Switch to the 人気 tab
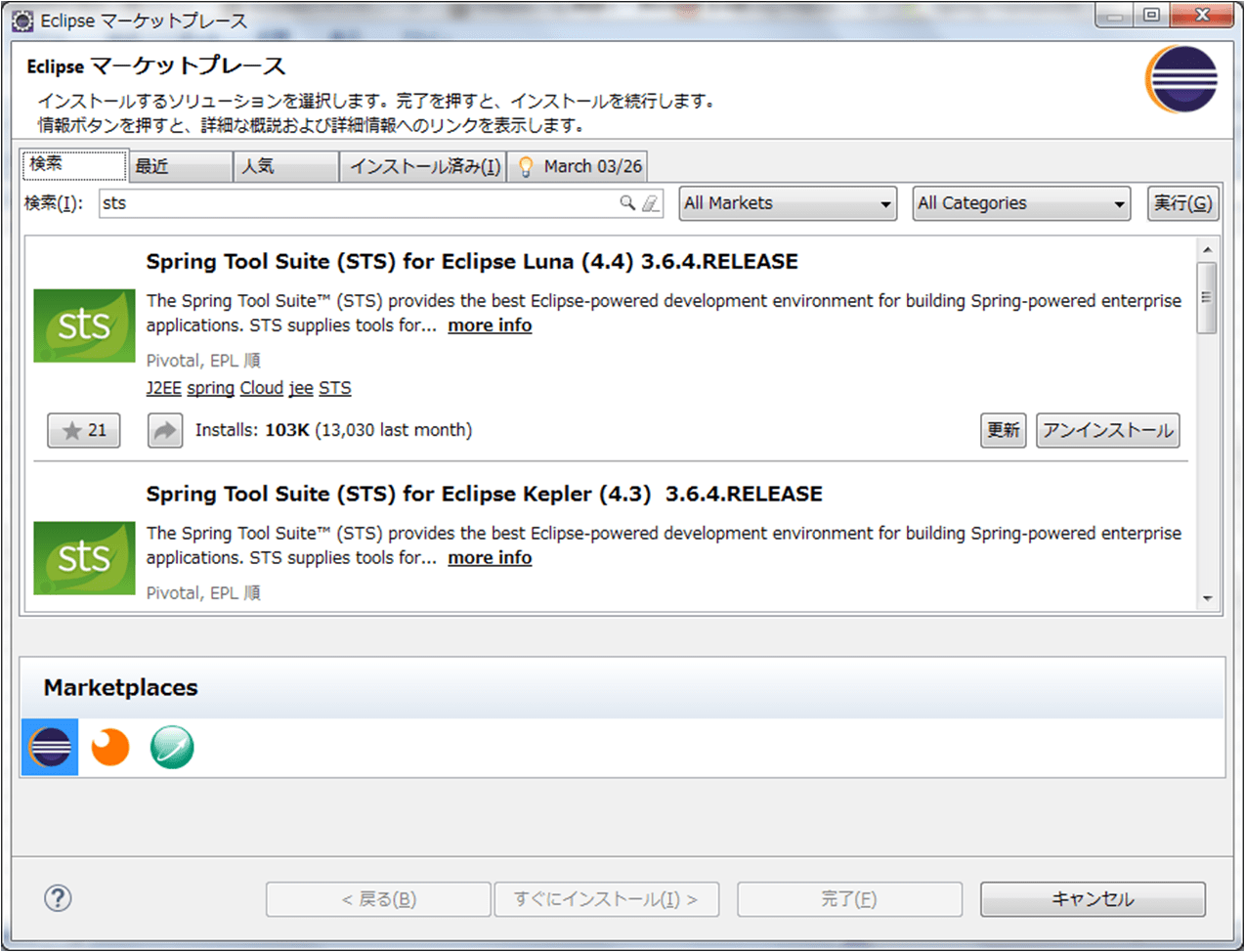1245x952 pixels. coord(284,166)
